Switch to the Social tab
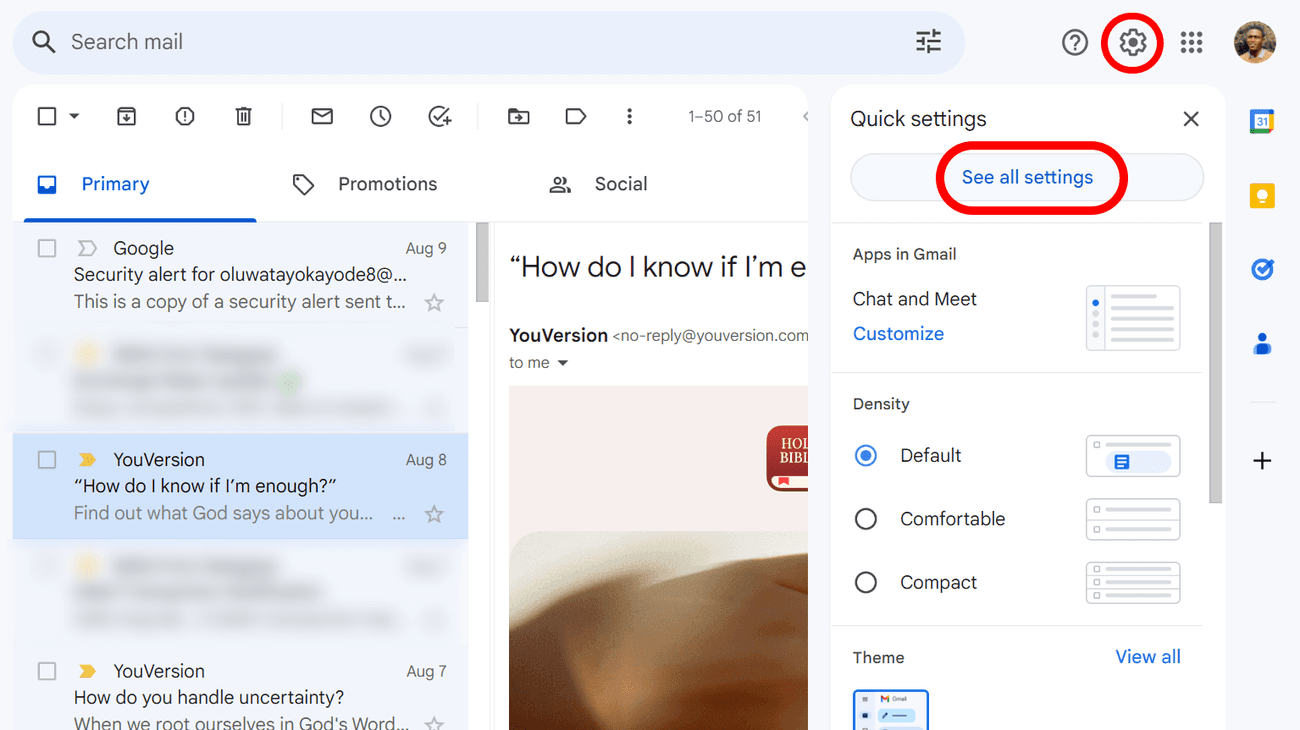This screenshot has height=730, width=1300. [x=620, y=184]
